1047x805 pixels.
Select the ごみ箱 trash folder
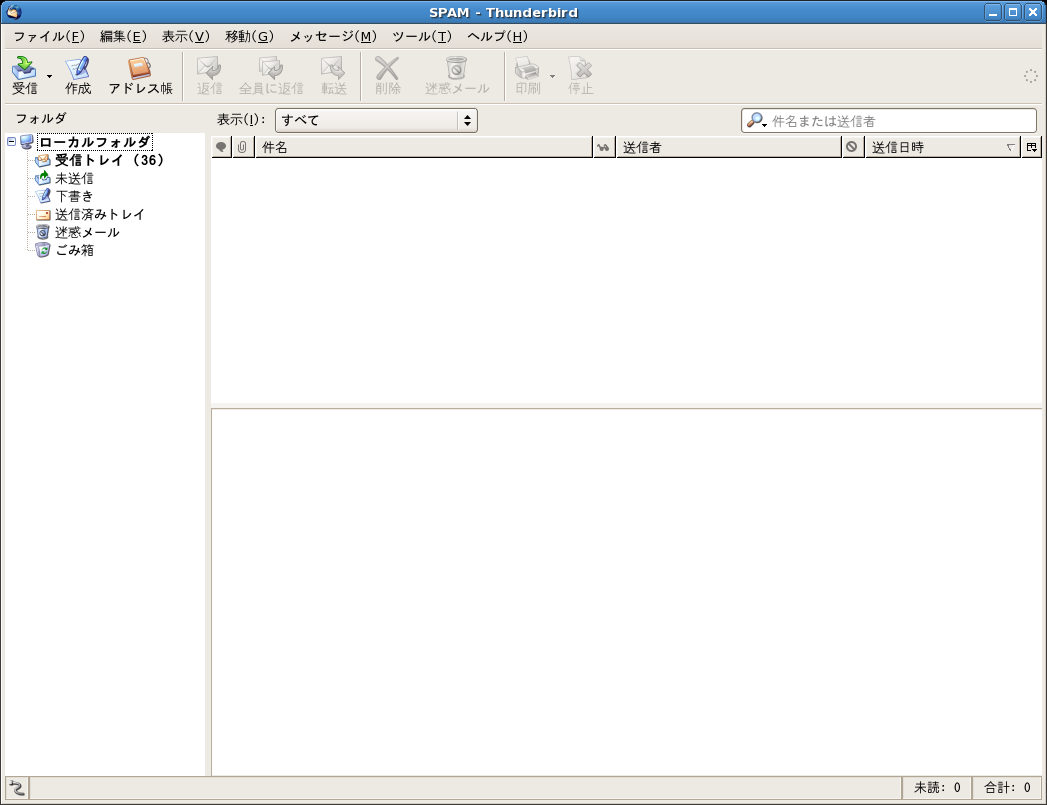[x=74, y=250]
